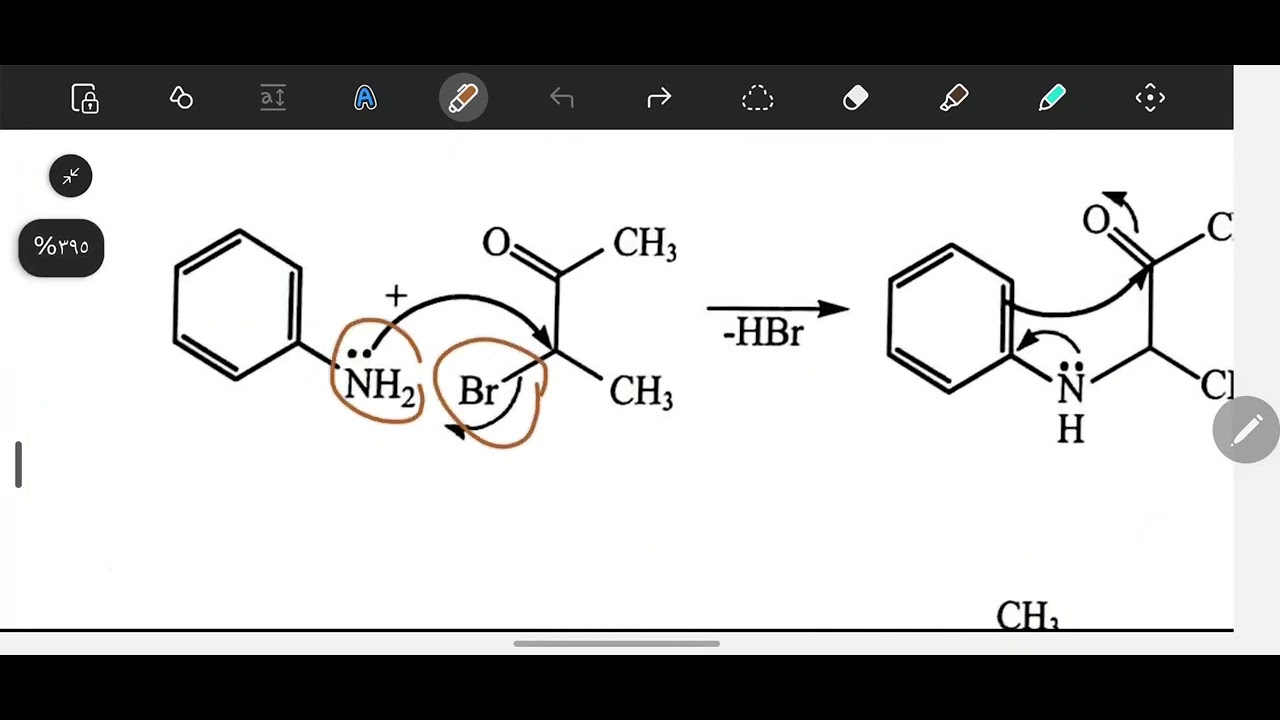Select the shapes tool

(x=181, y=98)
